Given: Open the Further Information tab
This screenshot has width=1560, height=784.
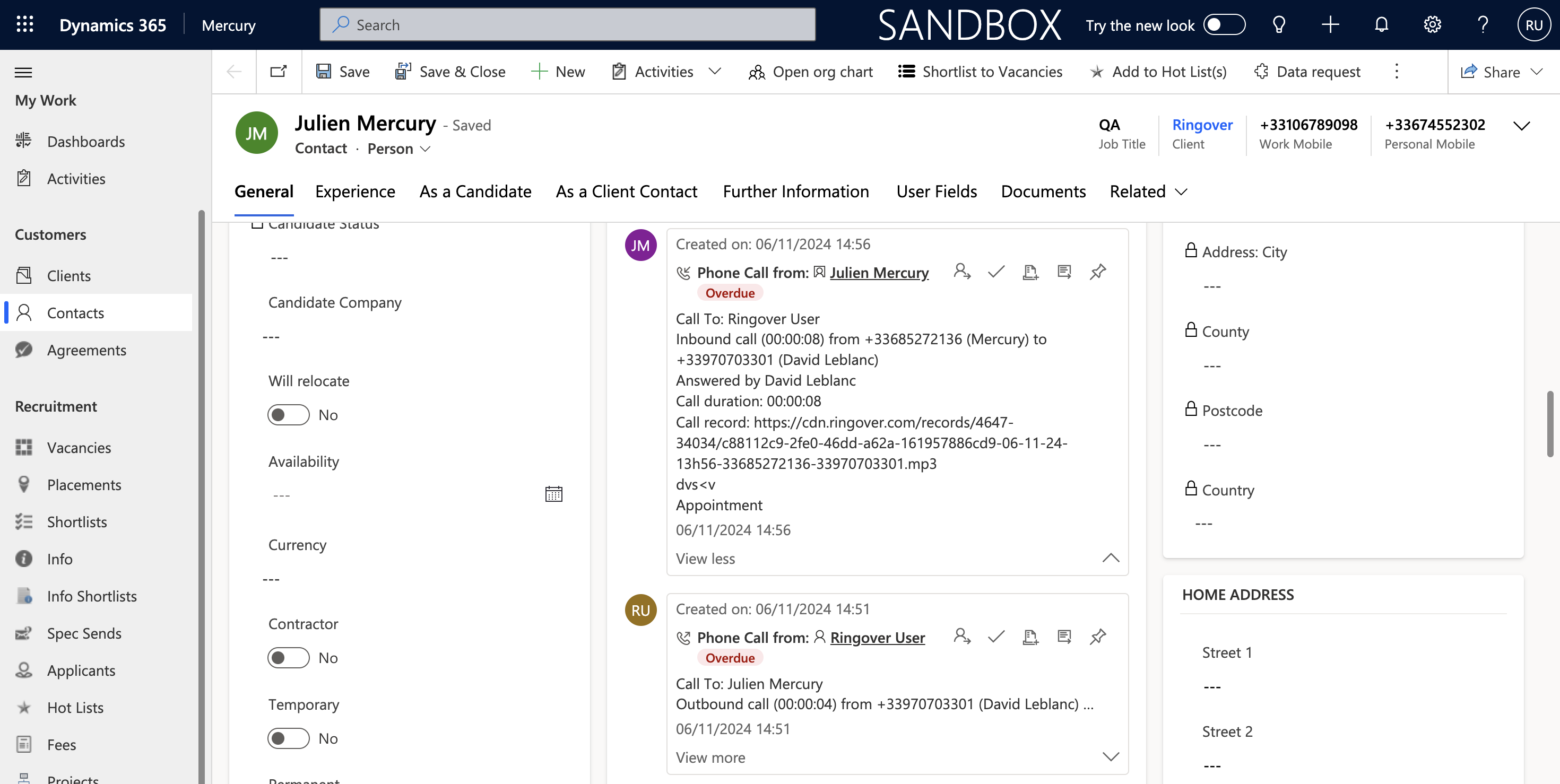Looking at the screenshot, I should (796, 192).
